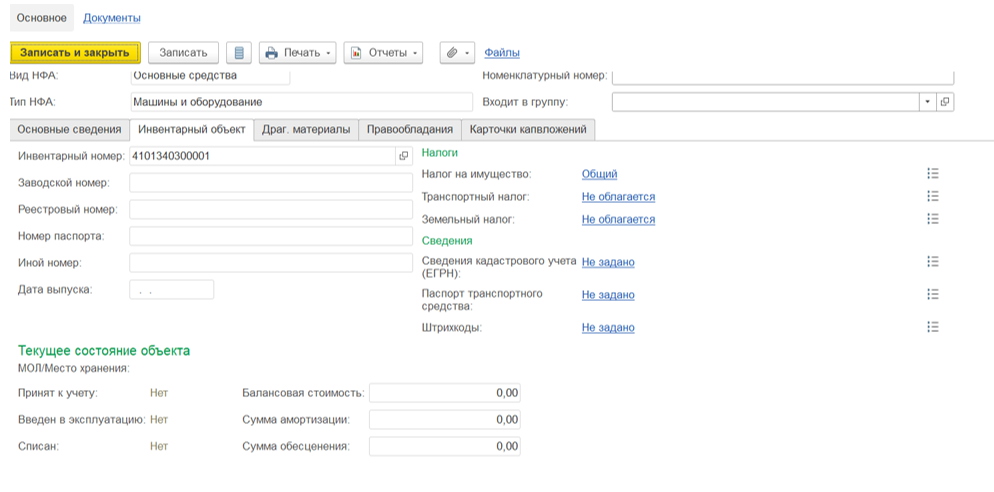The image size is (994, 492).
Task: Open the Драг. материалы tab
Action: (x=306, y=129)
